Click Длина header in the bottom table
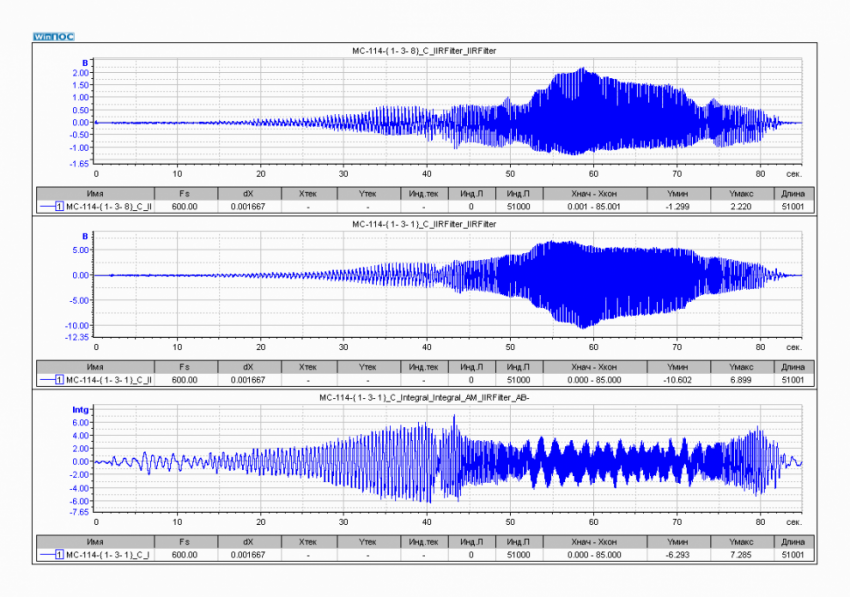The height and width of the screenshot is (597, 850). pyautogui.click(x=792, y=539)
